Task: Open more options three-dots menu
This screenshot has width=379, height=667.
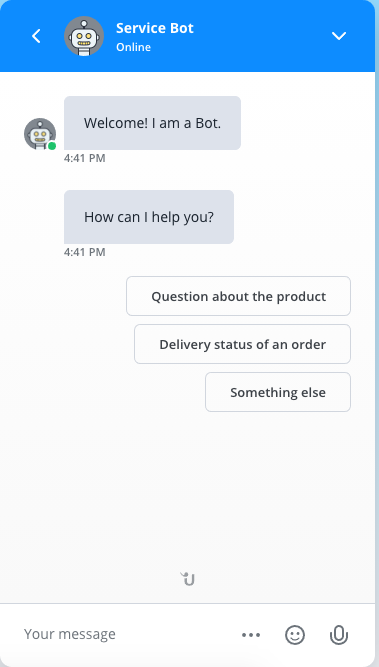Action: (x=251, y=635)
